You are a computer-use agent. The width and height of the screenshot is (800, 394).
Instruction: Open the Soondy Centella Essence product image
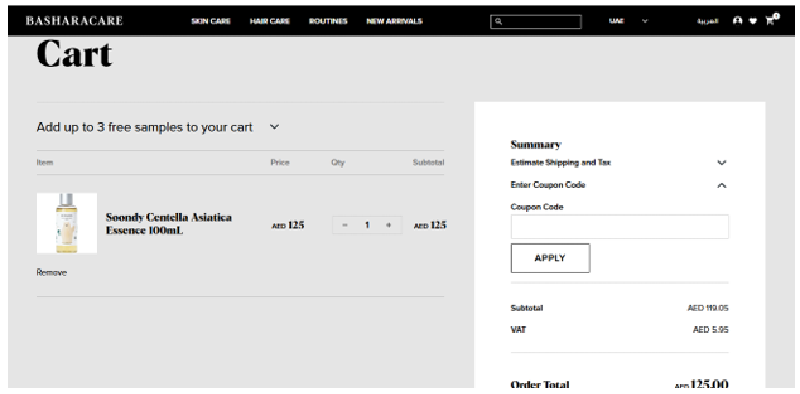point(67,223)
